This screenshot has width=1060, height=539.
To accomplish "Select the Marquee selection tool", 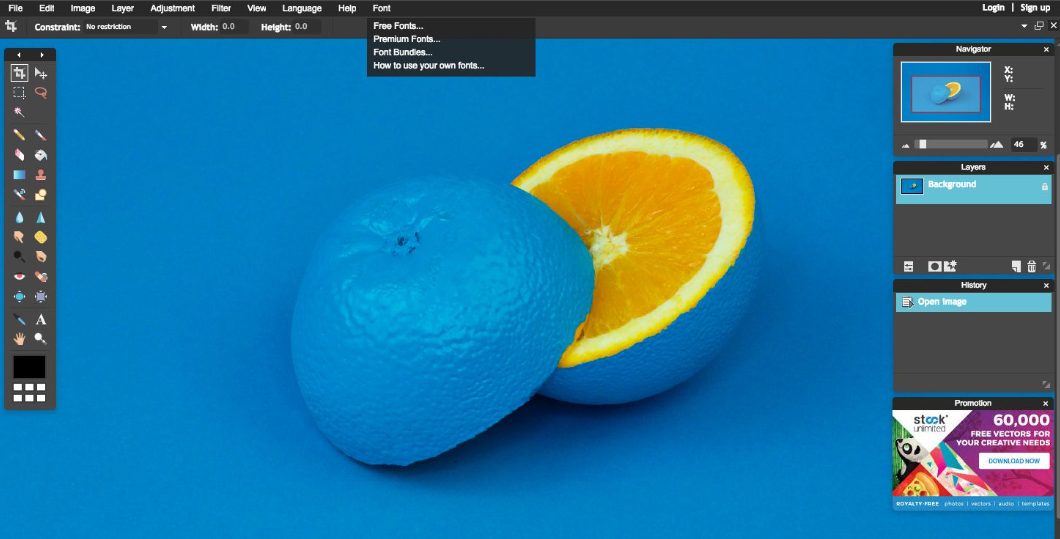I will pos(20,93).
